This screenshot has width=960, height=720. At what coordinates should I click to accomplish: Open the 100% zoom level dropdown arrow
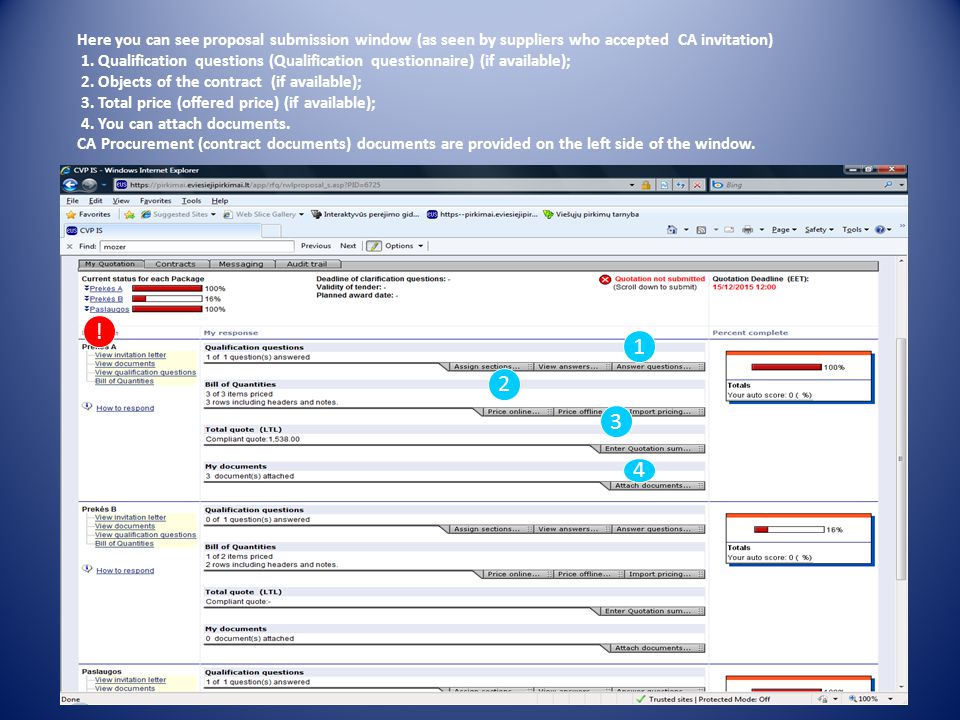click(x=890, y=699)
